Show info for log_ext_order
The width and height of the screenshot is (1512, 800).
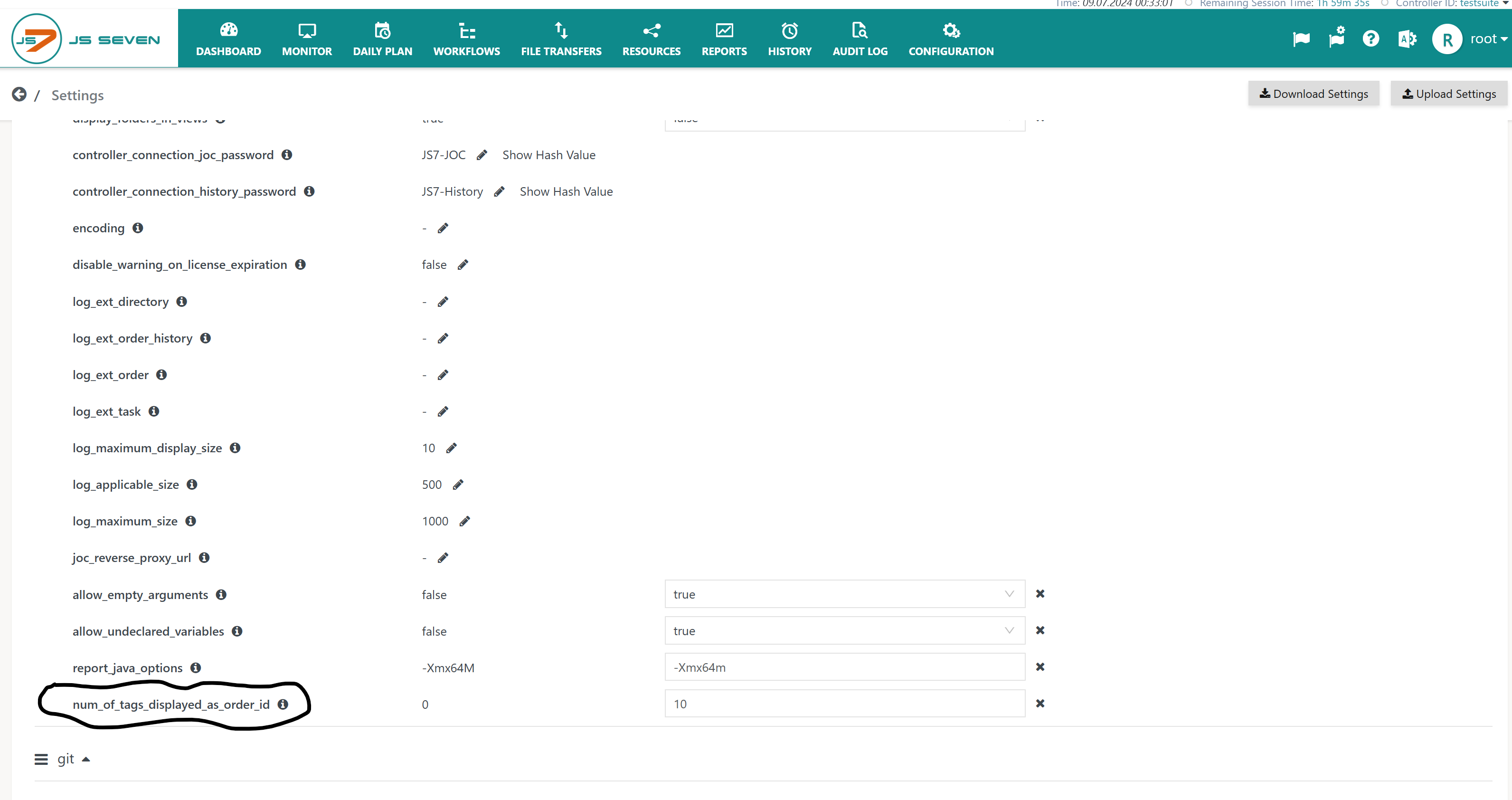(x=161, y=374)
